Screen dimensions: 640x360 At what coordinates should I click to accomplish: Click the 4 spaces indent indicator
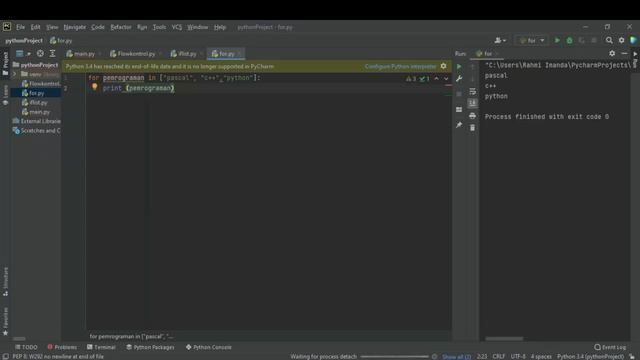(x=541, y=356)
